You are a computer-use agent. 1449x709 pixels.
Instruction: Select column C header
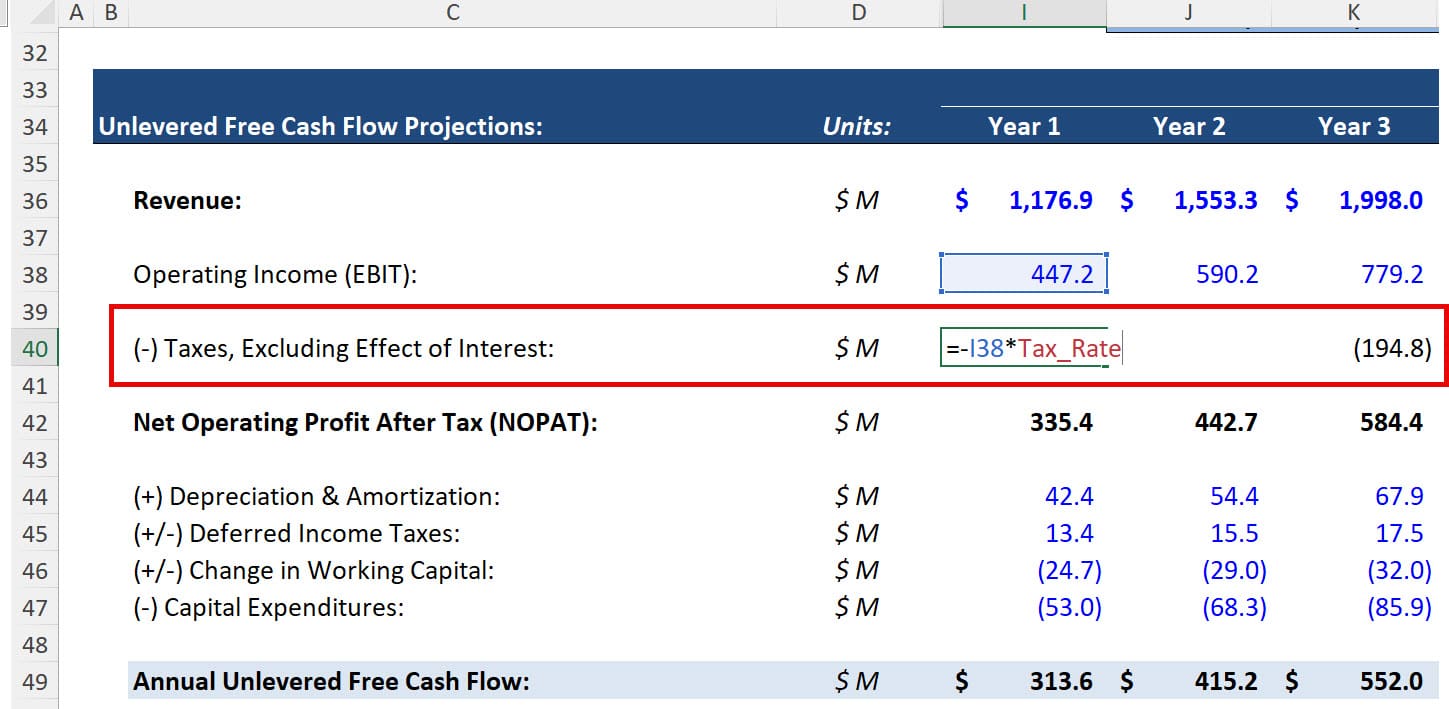tap(452, 12)
